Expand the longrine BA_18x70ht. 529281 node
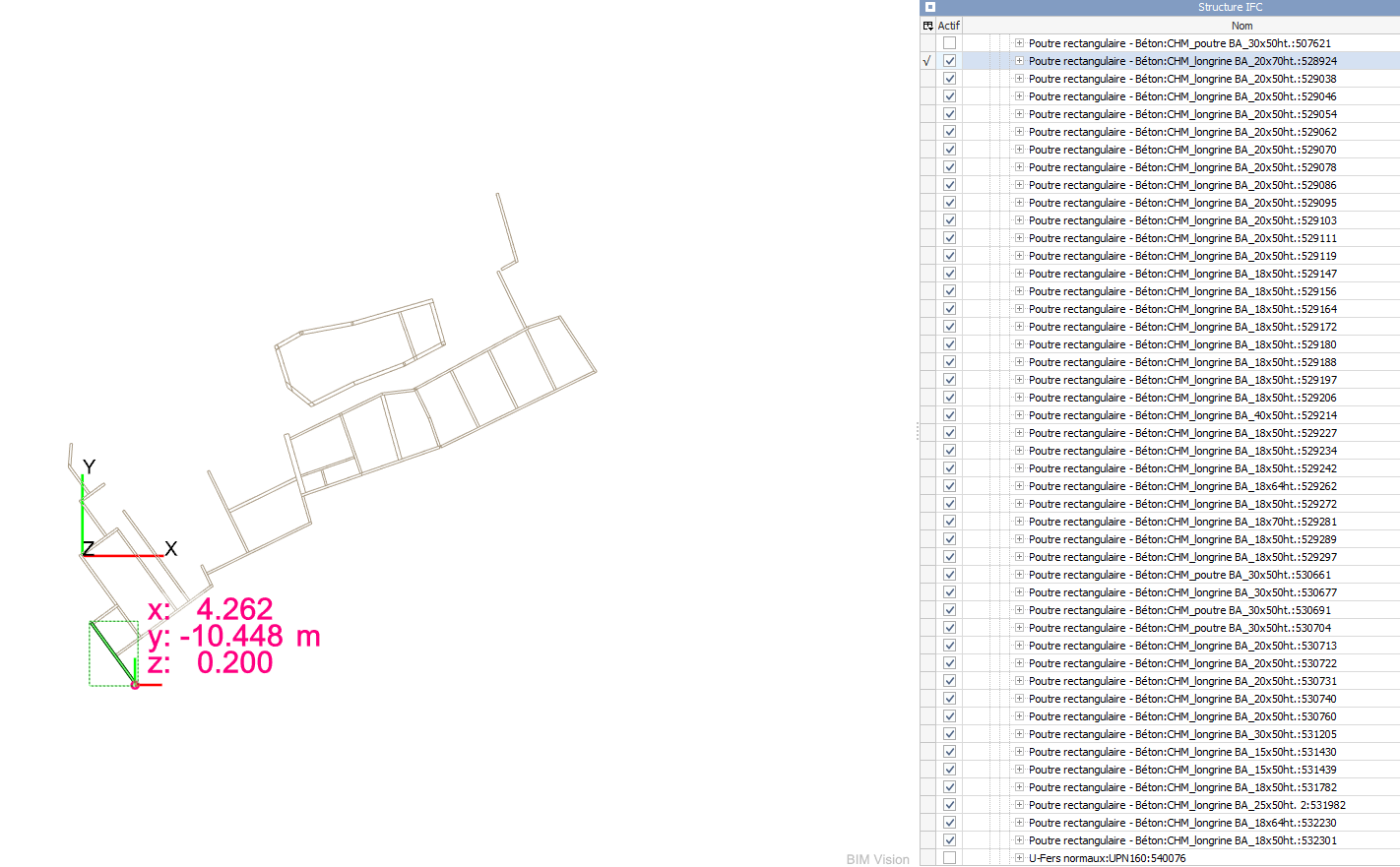 (1019, 522)
